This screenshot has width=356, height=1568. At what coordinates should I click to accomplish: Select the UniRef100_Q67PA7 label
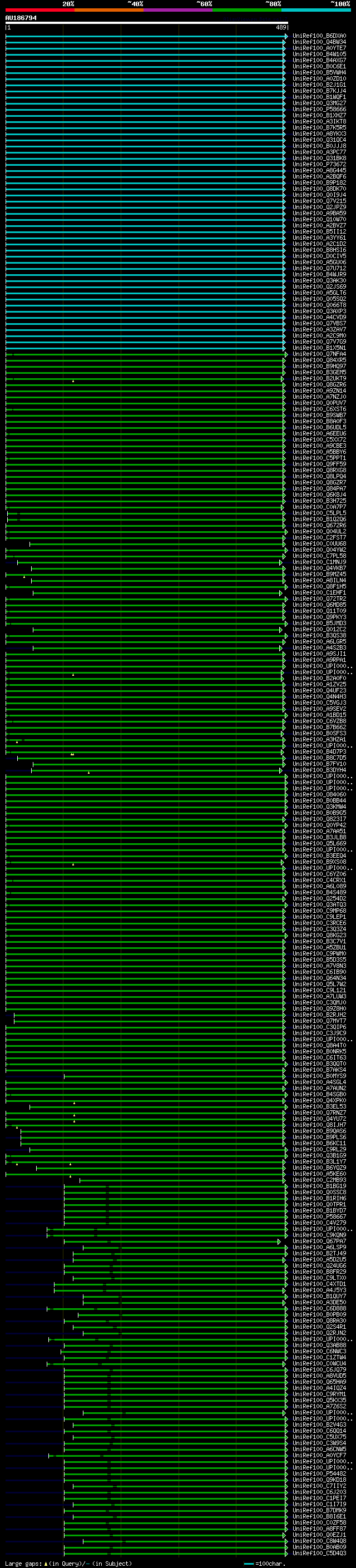click(319, 1241)
